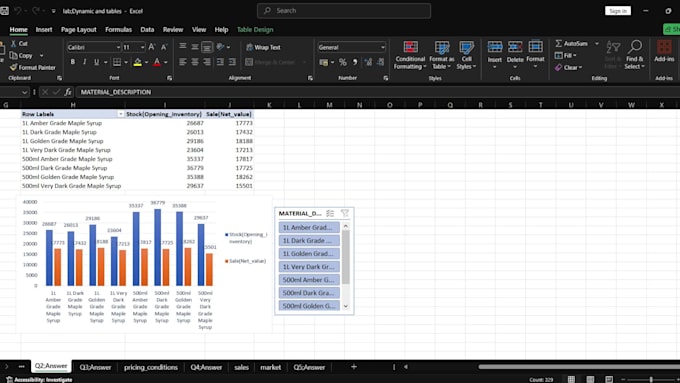Align text left
This screenshot has width=680, height=383.
(183, 62)
